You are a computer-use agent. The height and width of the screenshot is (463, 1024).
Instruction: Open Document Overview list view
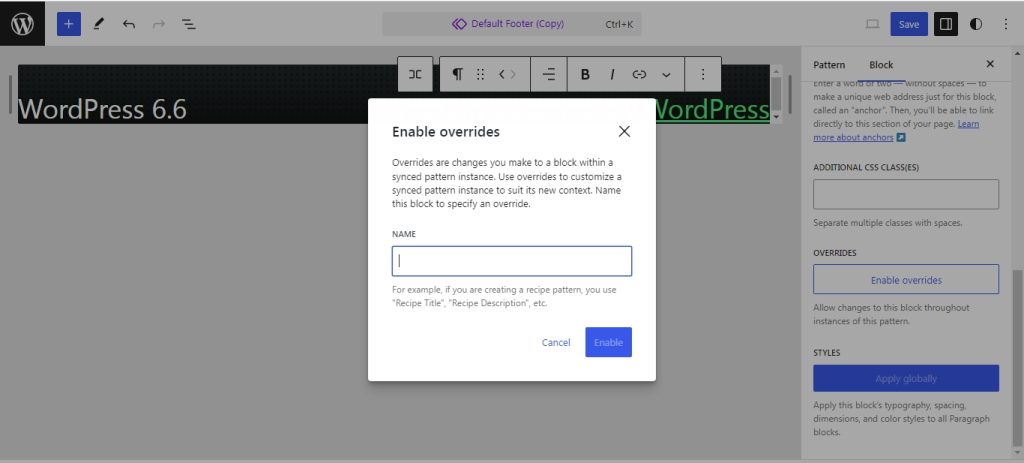189,24
